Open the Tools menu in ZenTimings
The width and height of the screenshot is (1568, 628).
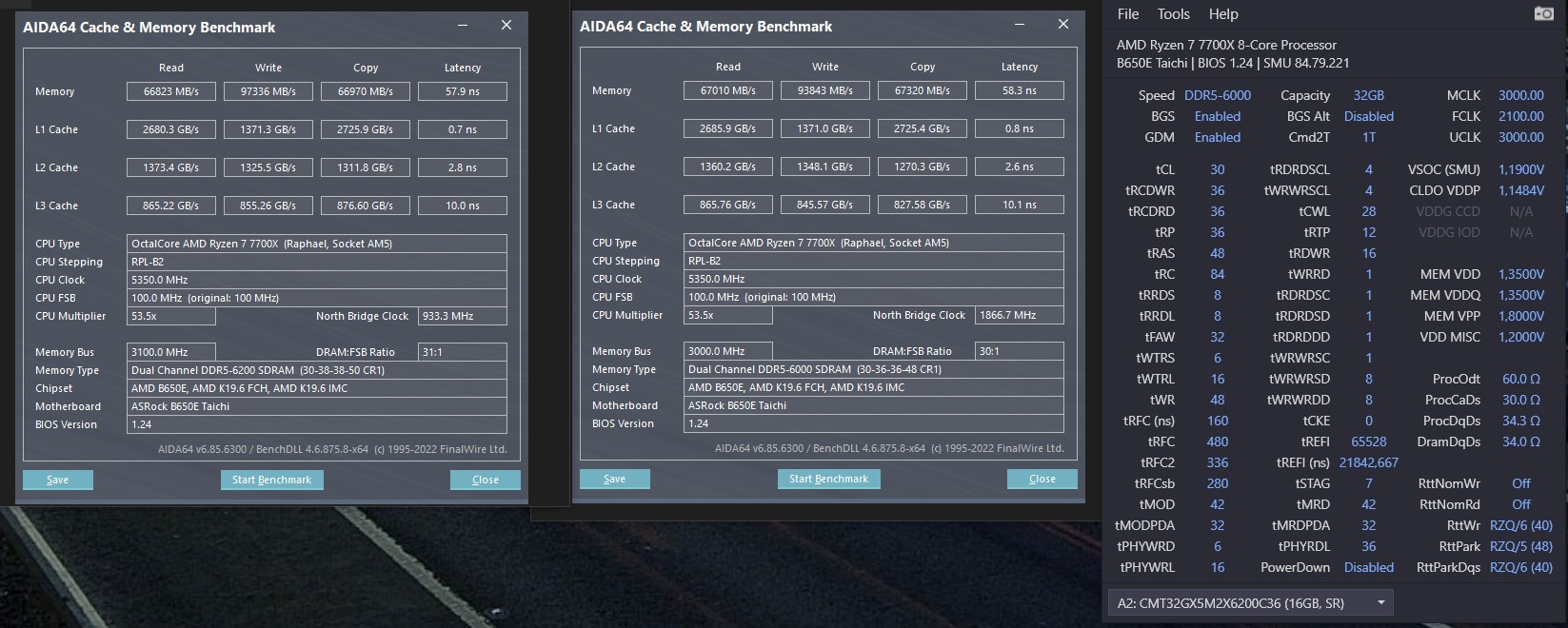[x=1173, y=13]
